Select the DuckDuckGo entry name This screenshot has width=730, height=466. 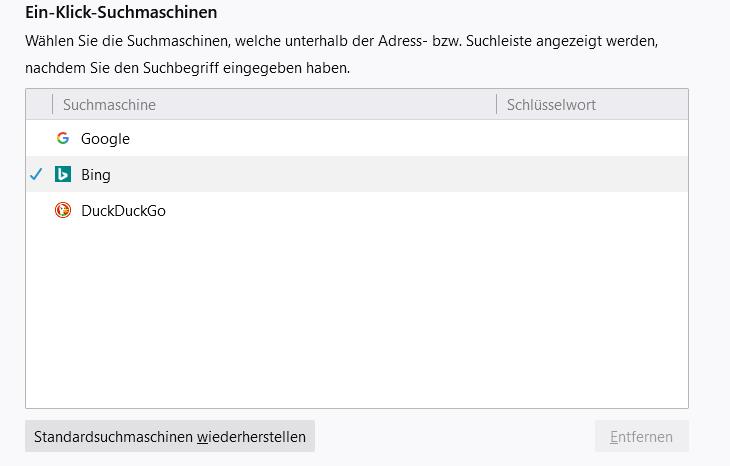tap(123, 210)
